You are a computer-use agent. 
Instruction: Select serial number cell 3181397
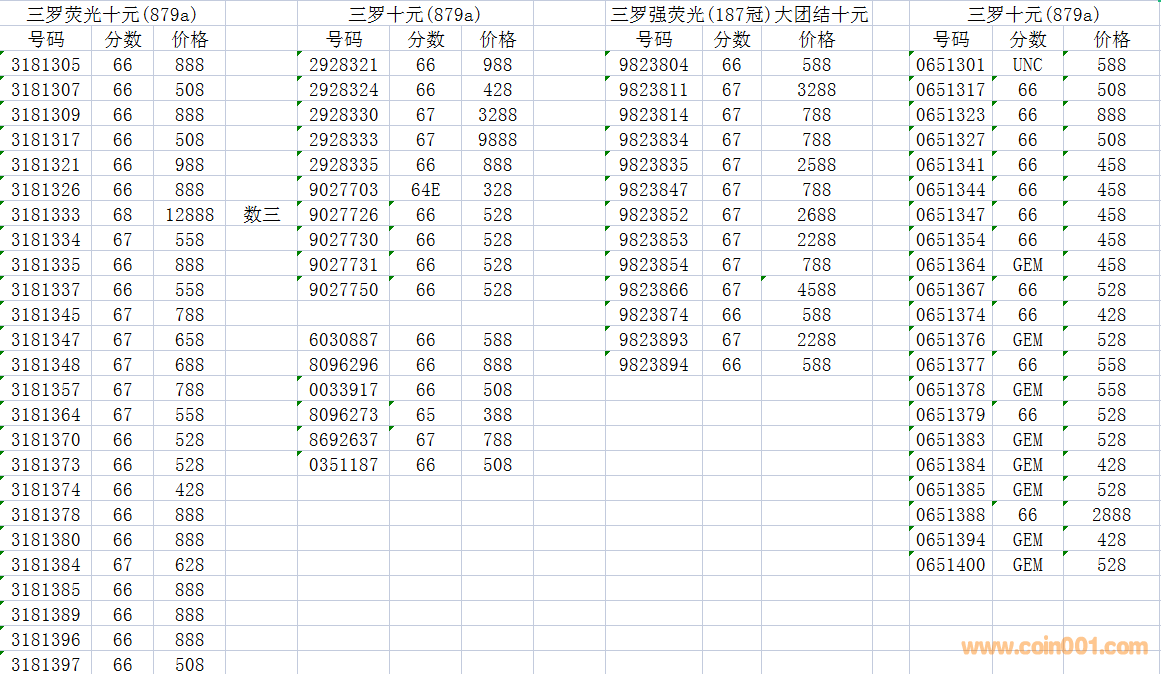tap(46, 664)
